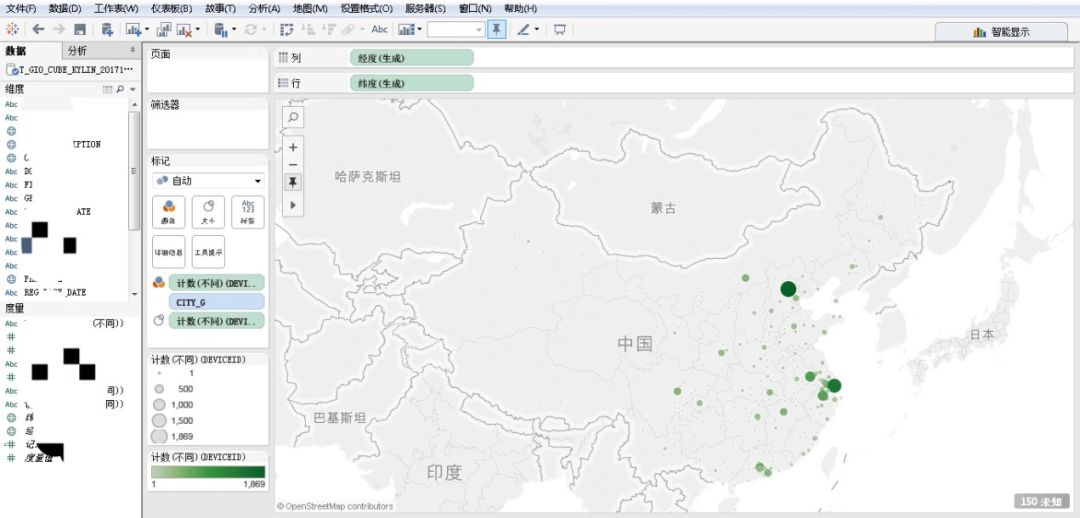Open the new worksheet dropdown arrow
The height and width of the screenshot is (518, 1080).
click(x=147, y=30)
